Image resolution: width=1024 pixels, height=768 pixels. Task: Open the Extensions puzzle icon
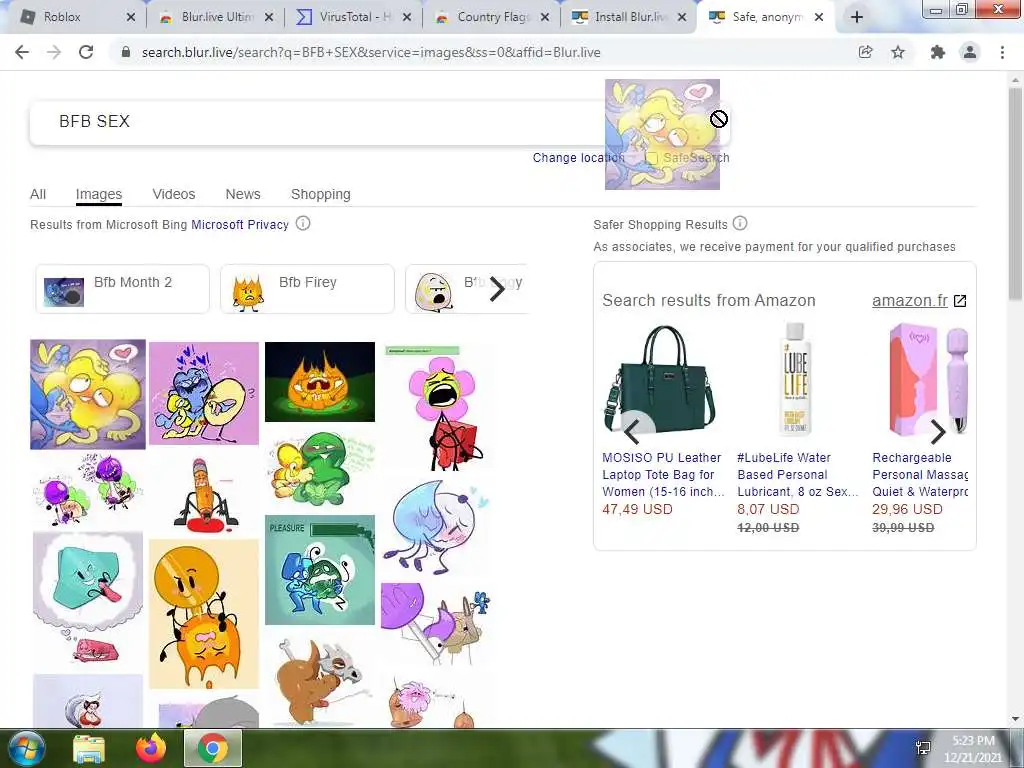tap(938, 52)
